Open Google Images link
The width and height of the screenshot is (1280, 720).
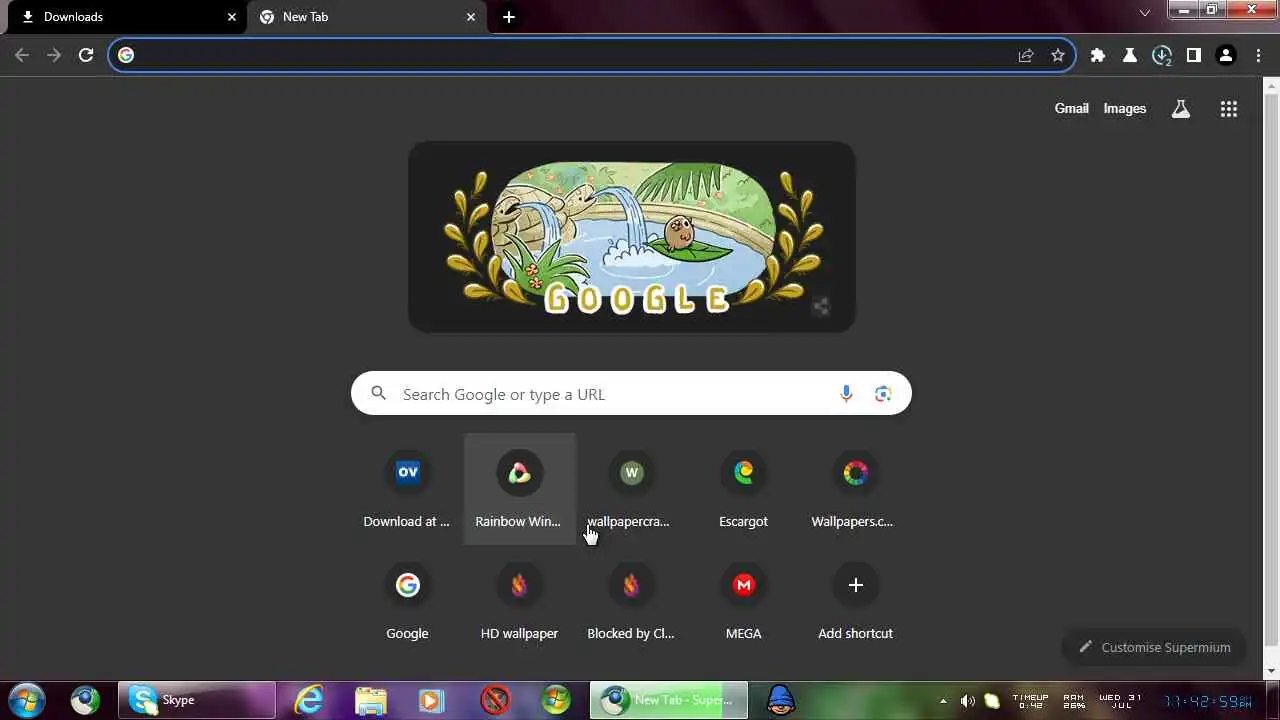tap(1124, 109)
